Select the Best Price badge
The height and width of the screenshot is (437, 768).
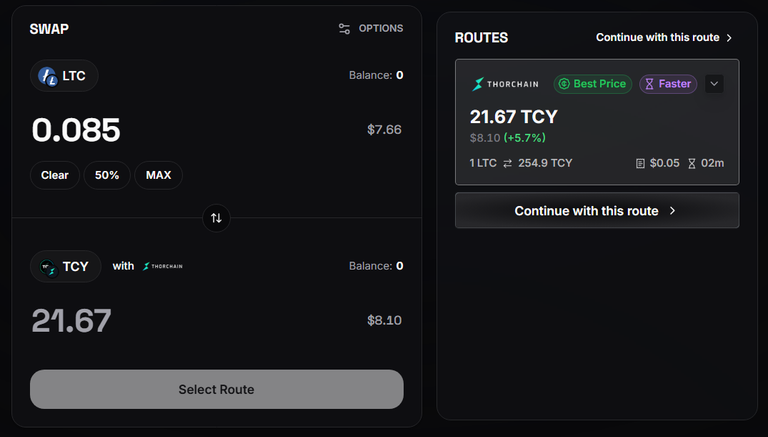click(593, 84)
